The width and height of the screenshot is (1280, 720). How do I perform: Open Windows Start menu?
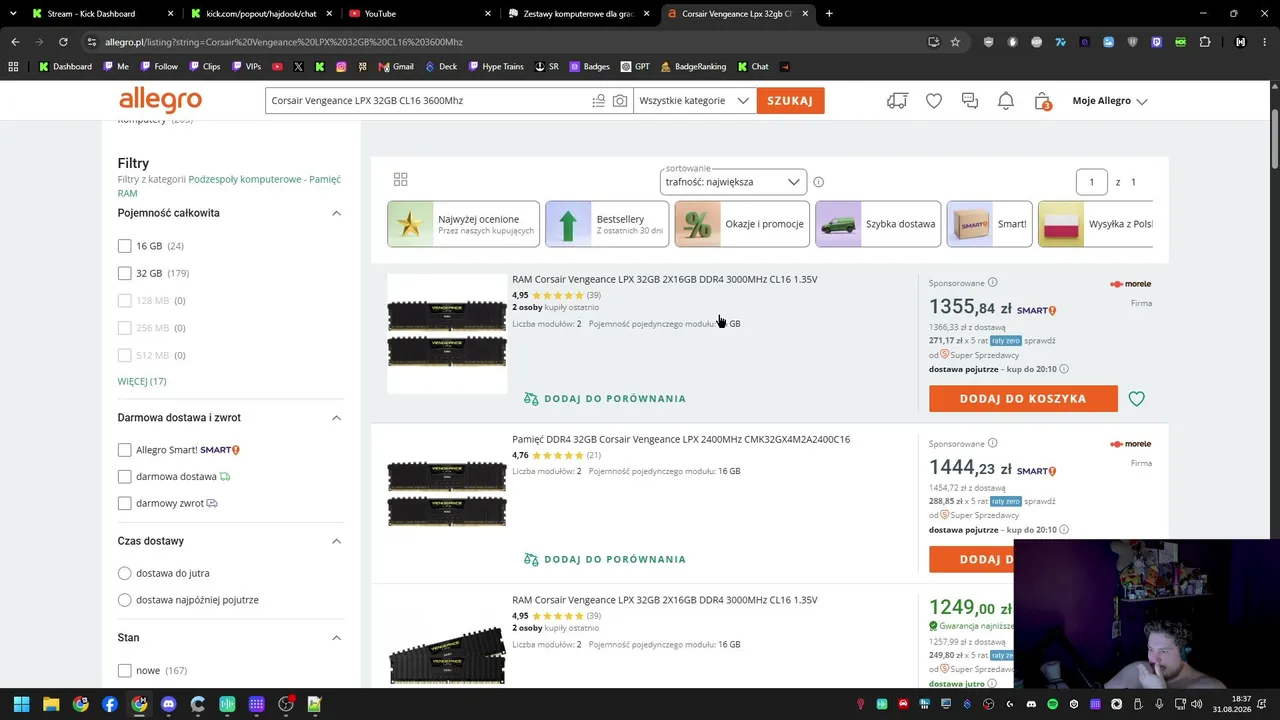click(x=21, y=704)
